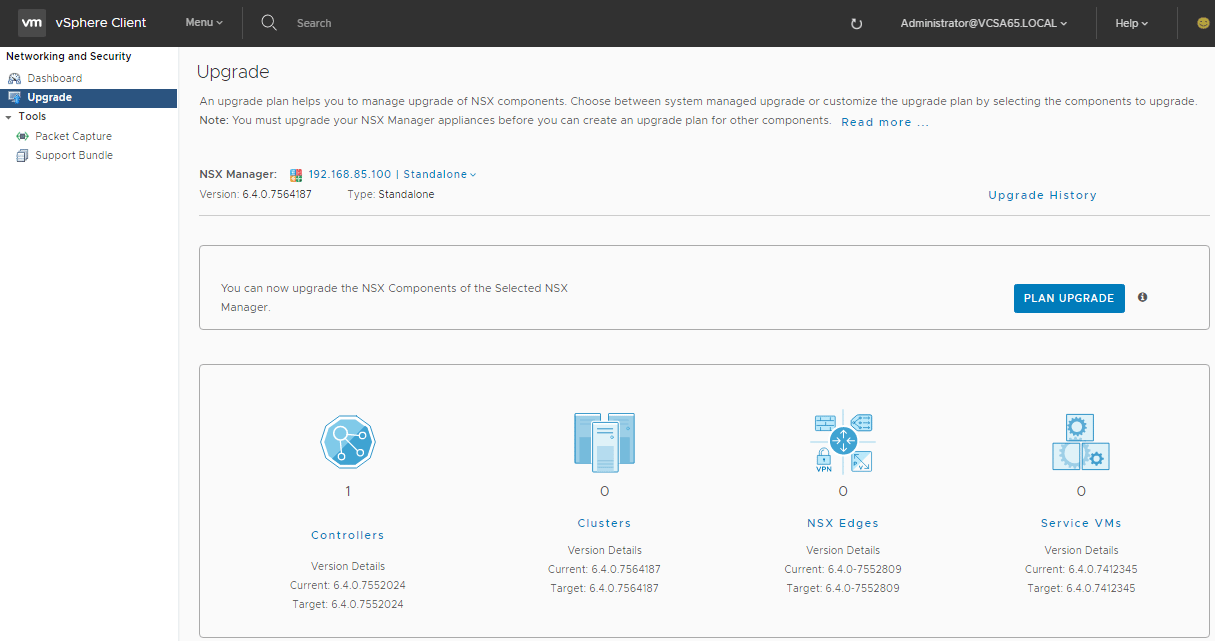The height and width of the screenshot is (641, 1215).
Task: Open the Read more link
Action: pos(885,122)
